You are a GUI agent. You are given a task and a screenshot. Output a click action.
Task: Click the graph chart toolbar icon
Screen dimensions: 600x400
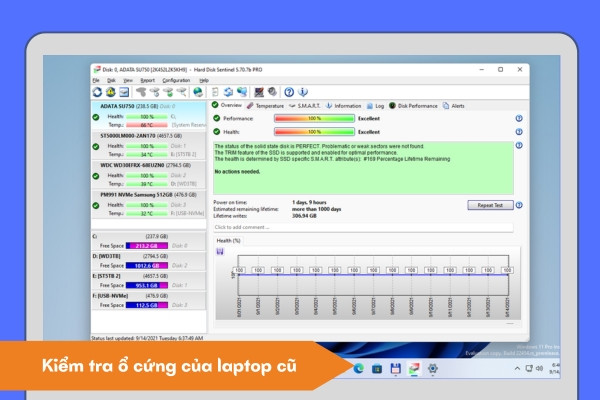click(x=259, y=92)
